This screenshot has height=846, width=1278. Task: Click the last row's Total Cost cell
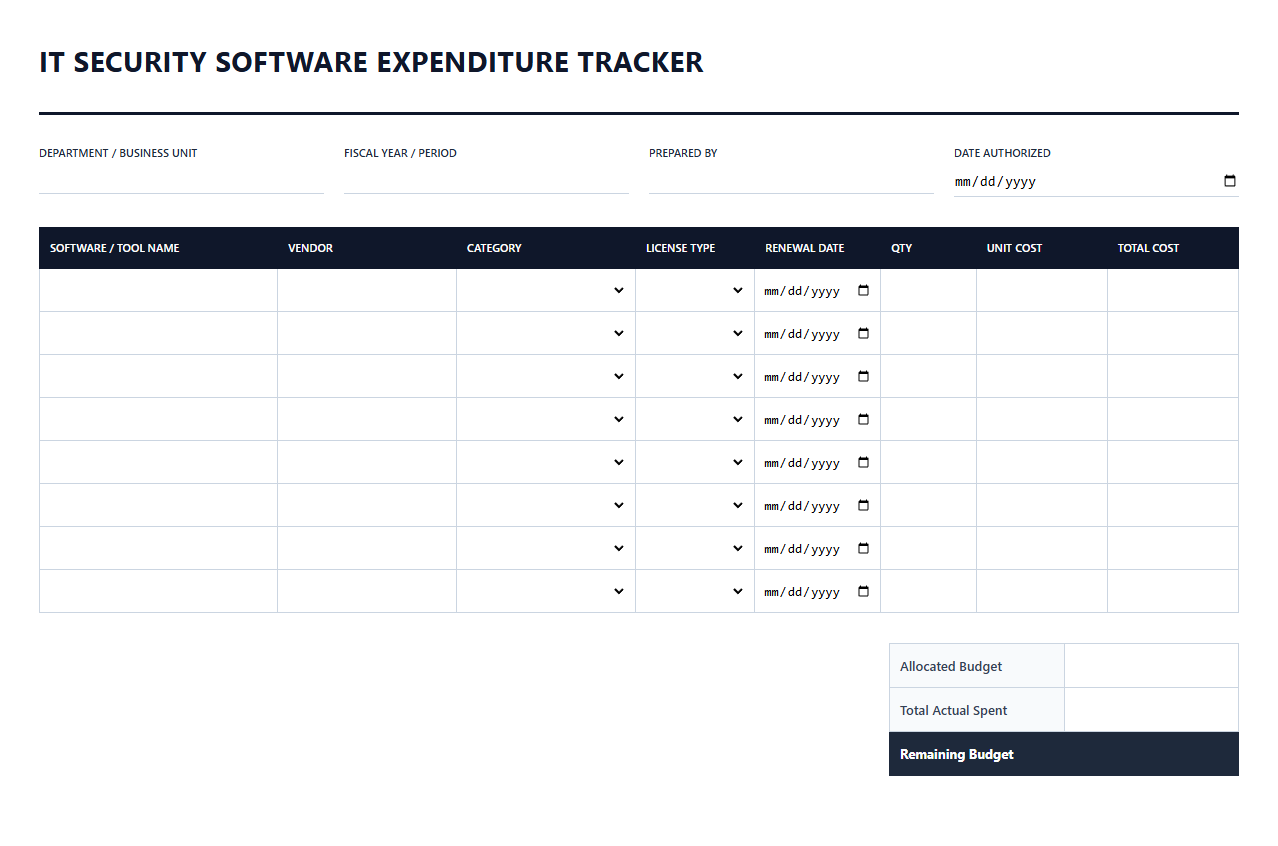[x=1173, y=591]
